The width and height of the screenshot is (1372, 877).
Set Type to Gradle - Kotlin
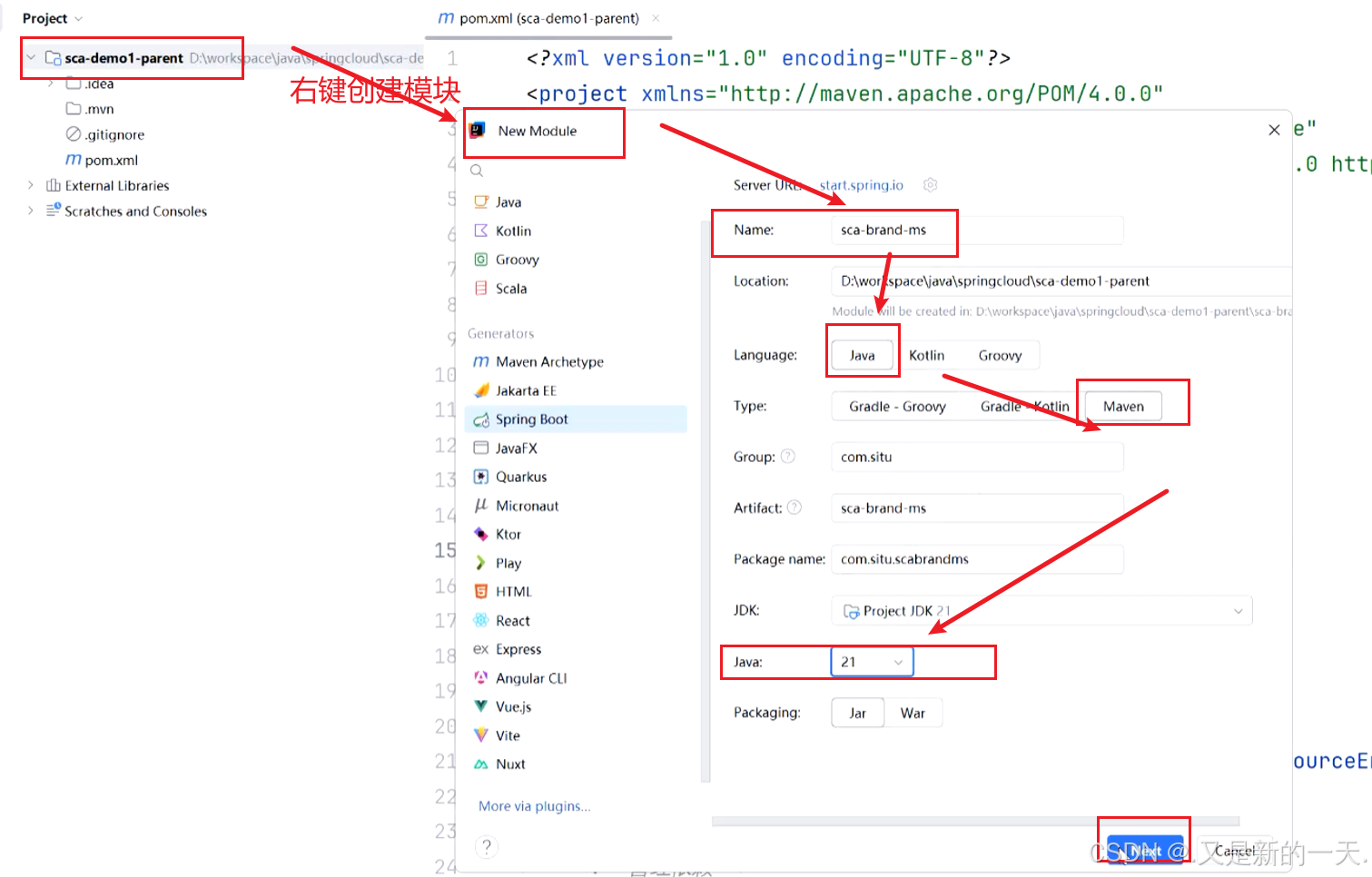[1024, 406]
